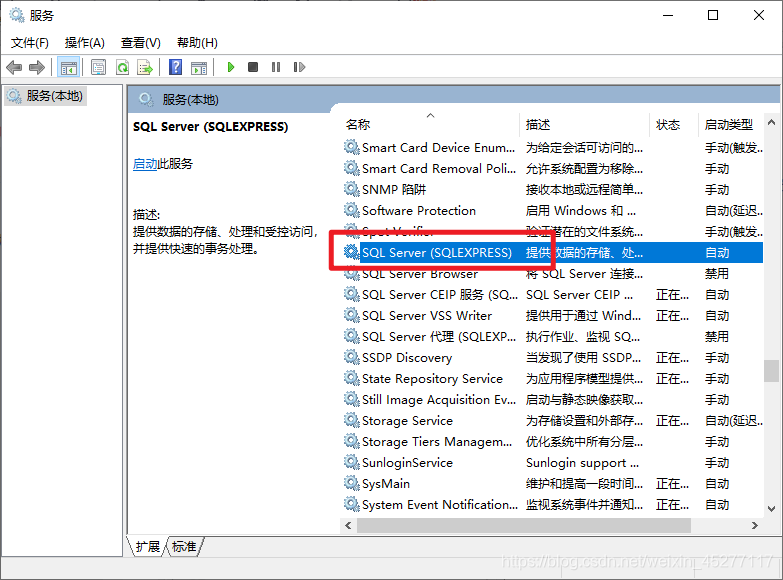This screenshot has height=580, width=783.
Task: Select the Storage Tiers Managem... row
Action: 553,442
